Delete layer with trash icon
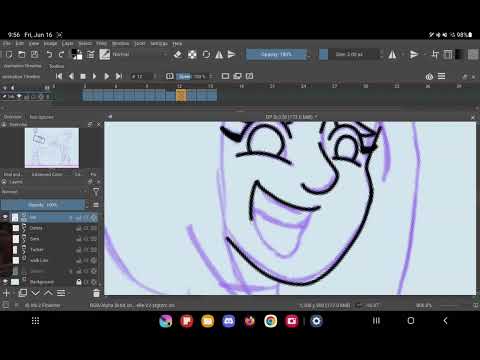The height and width of the screenshot is (360, 480). click(x=96, y=293)
